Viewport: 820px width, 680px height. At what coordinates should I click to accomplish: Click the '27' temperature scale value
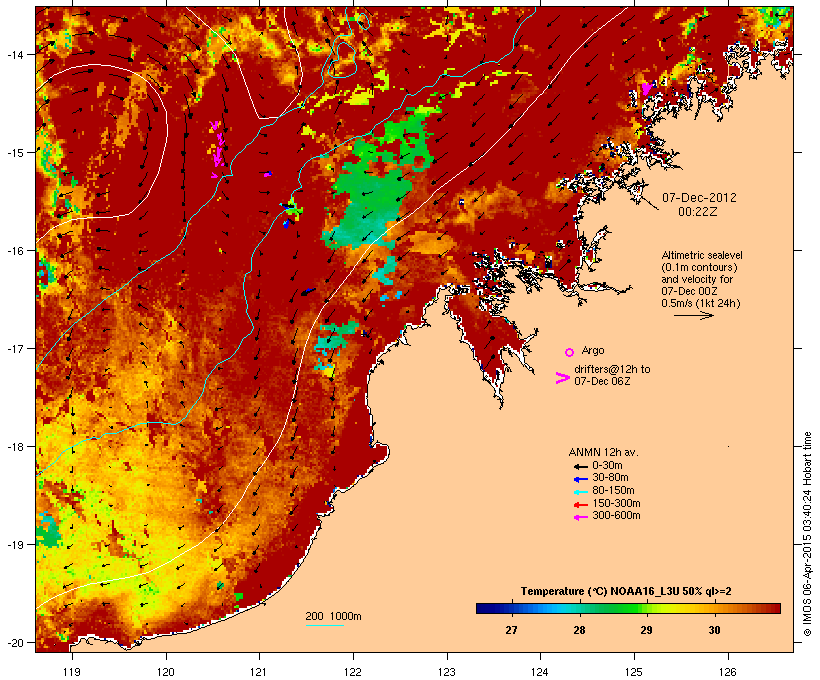pyautogui.click(x=511, y=630)
